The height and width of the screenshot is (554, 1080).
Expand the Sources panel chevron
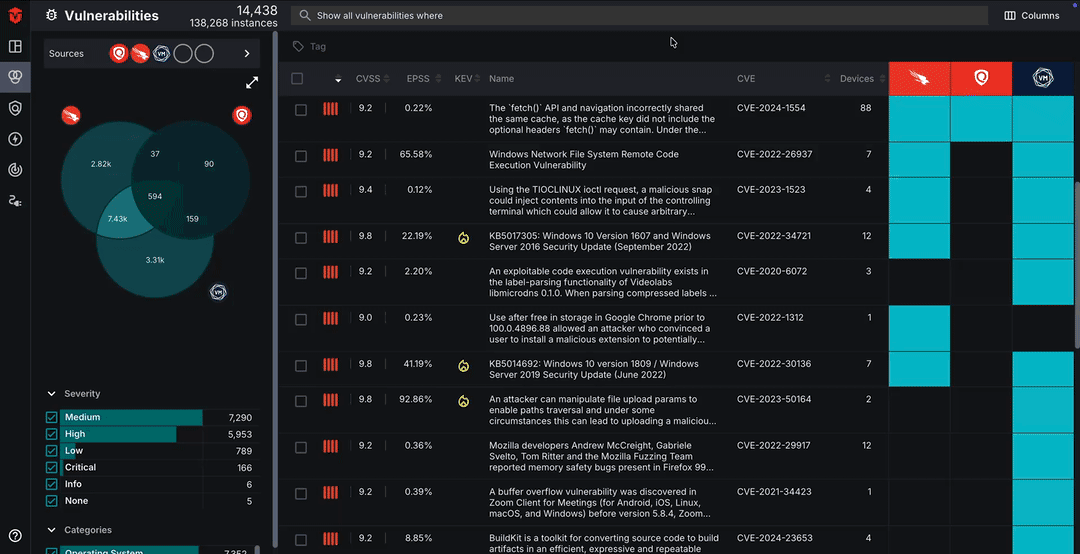tap(247, 54)
